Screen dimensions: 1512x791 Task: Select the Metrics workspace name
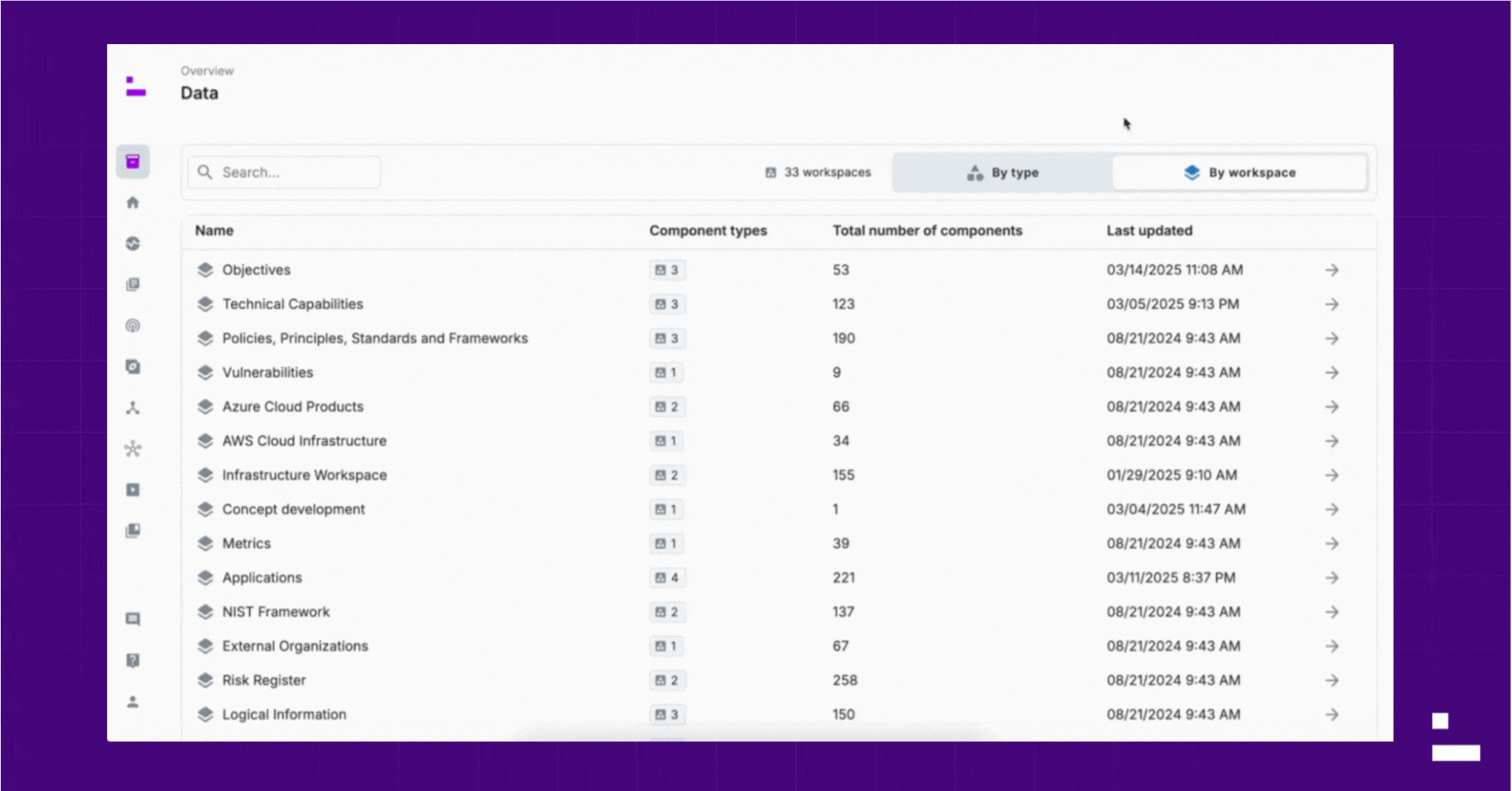246,544
